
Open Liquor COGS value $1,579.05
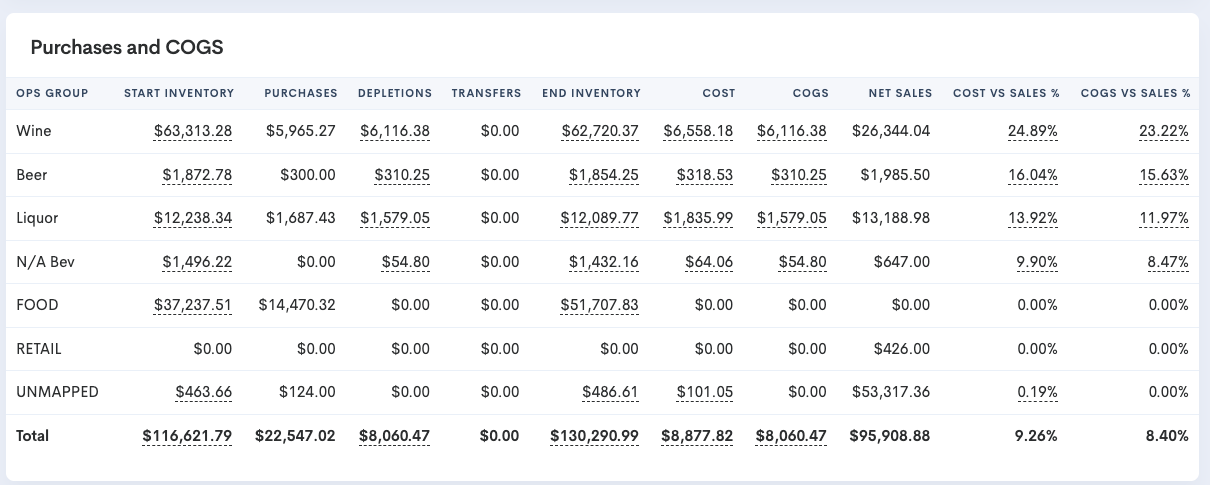[x=793, y=218]
